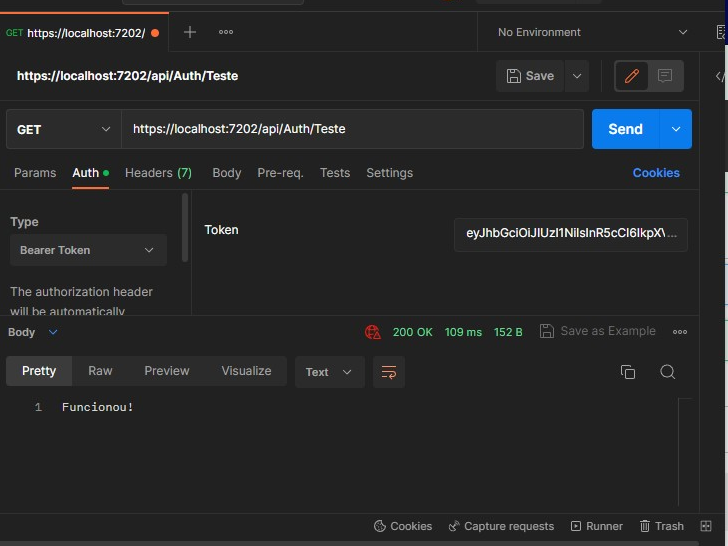
Task: Copy the response body to clipboard
Action: pos(628,372)
